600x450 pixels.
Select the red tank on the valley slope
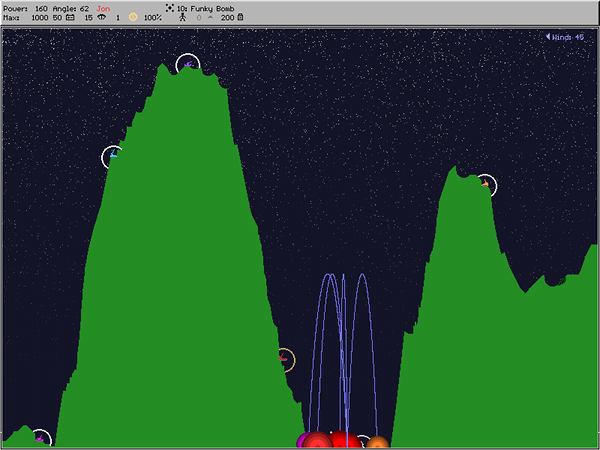click(284, 358)
